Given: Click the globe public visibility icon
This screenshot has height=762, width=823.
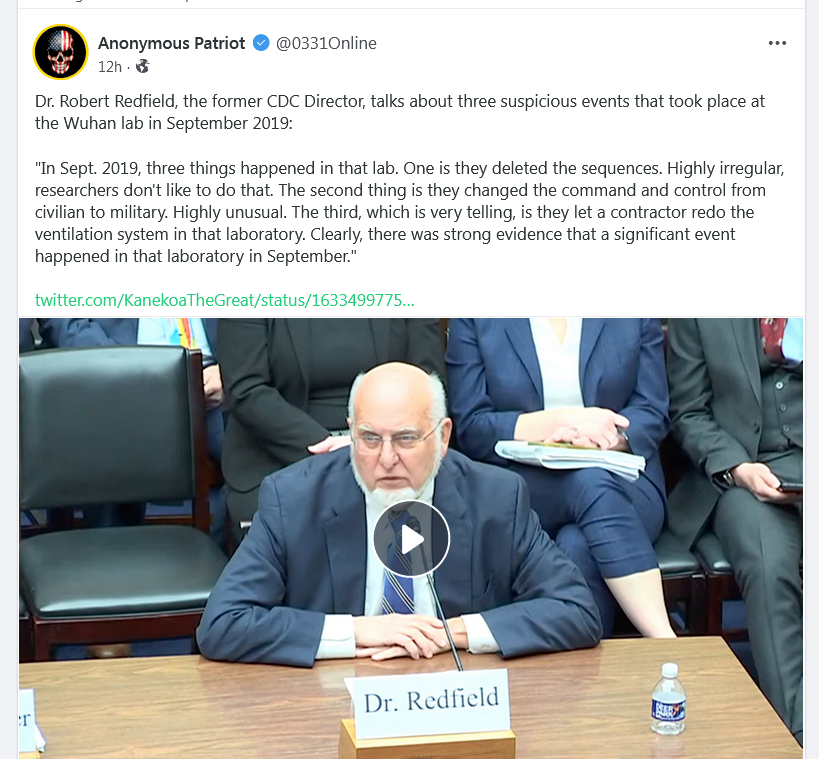Looking at the screenshot, I should (x=142, y=67).
